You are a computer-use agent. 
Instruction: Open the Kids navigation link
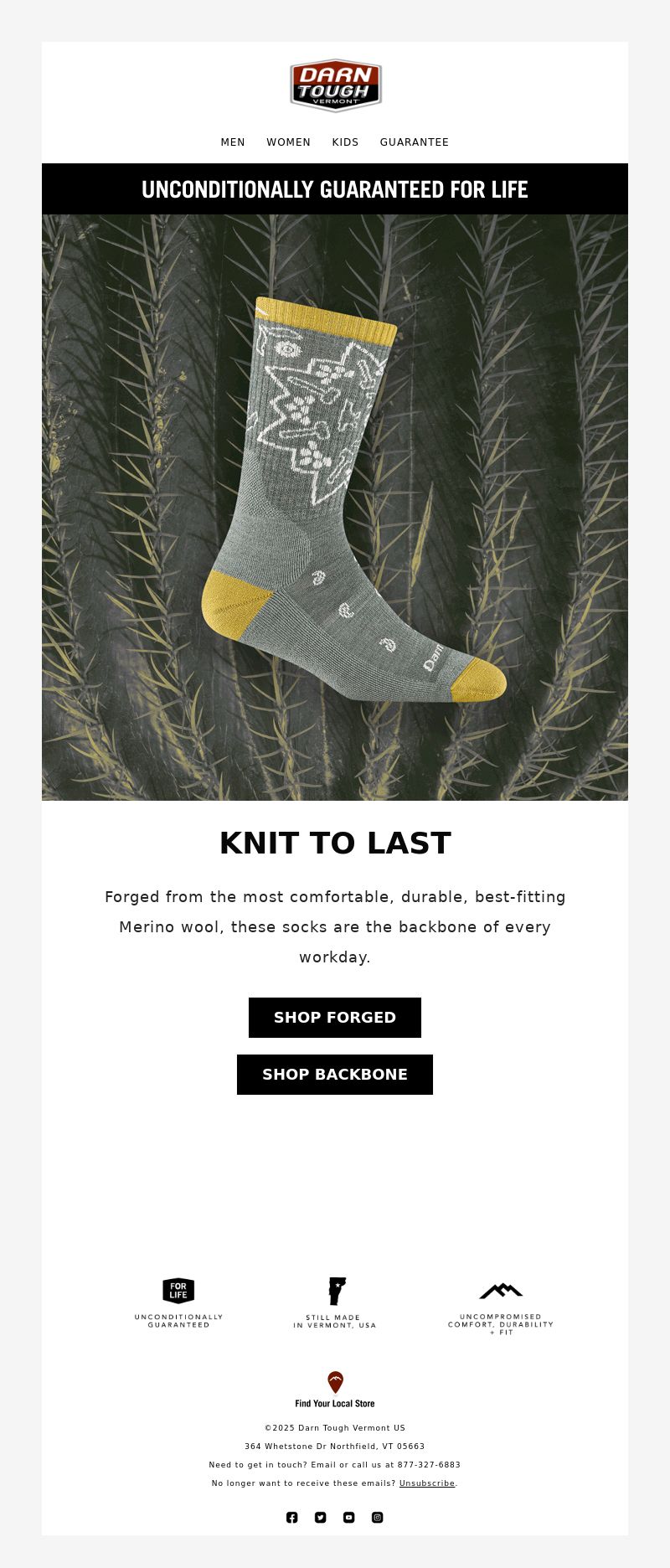(x=345, y=142)
